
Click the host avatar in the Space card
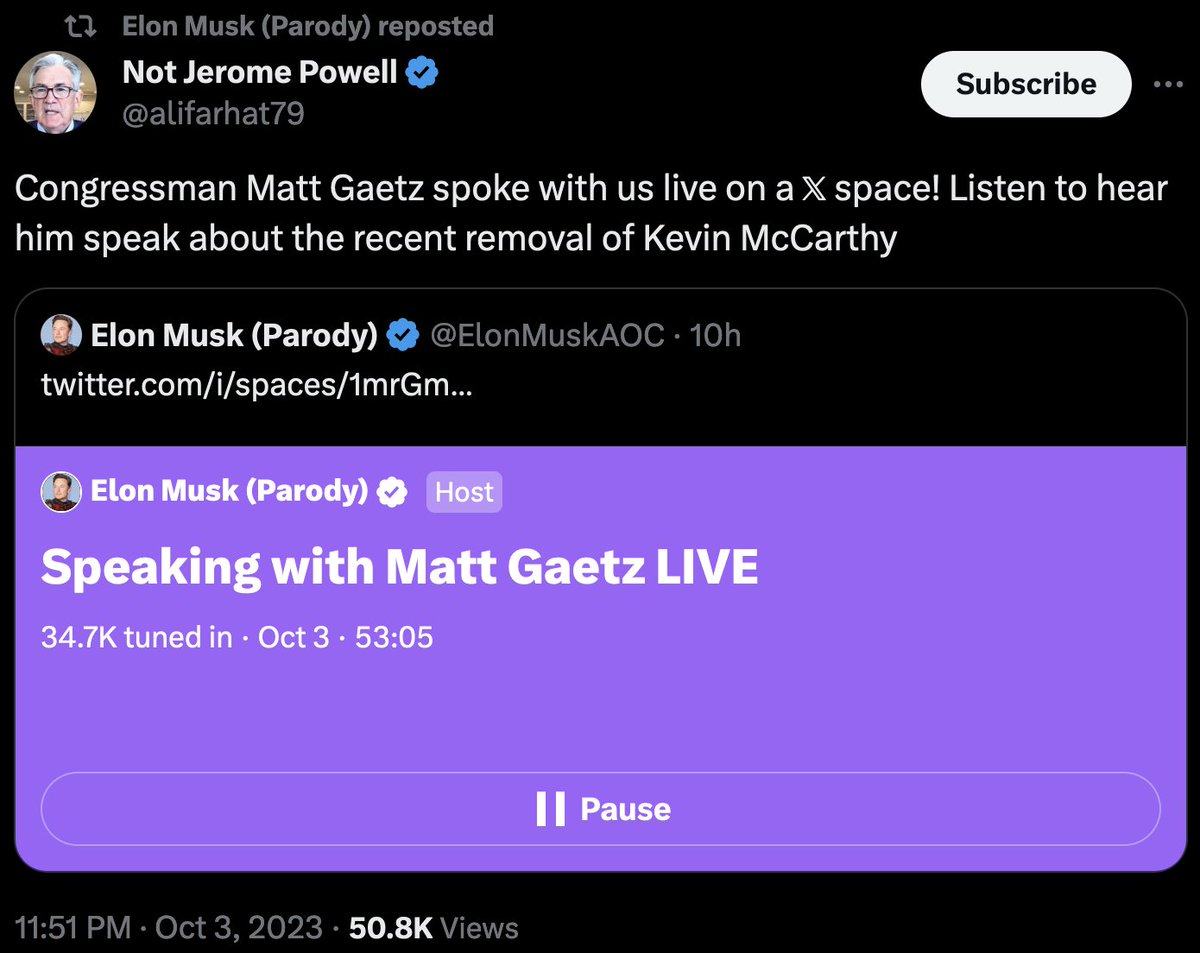click(61, 491)
